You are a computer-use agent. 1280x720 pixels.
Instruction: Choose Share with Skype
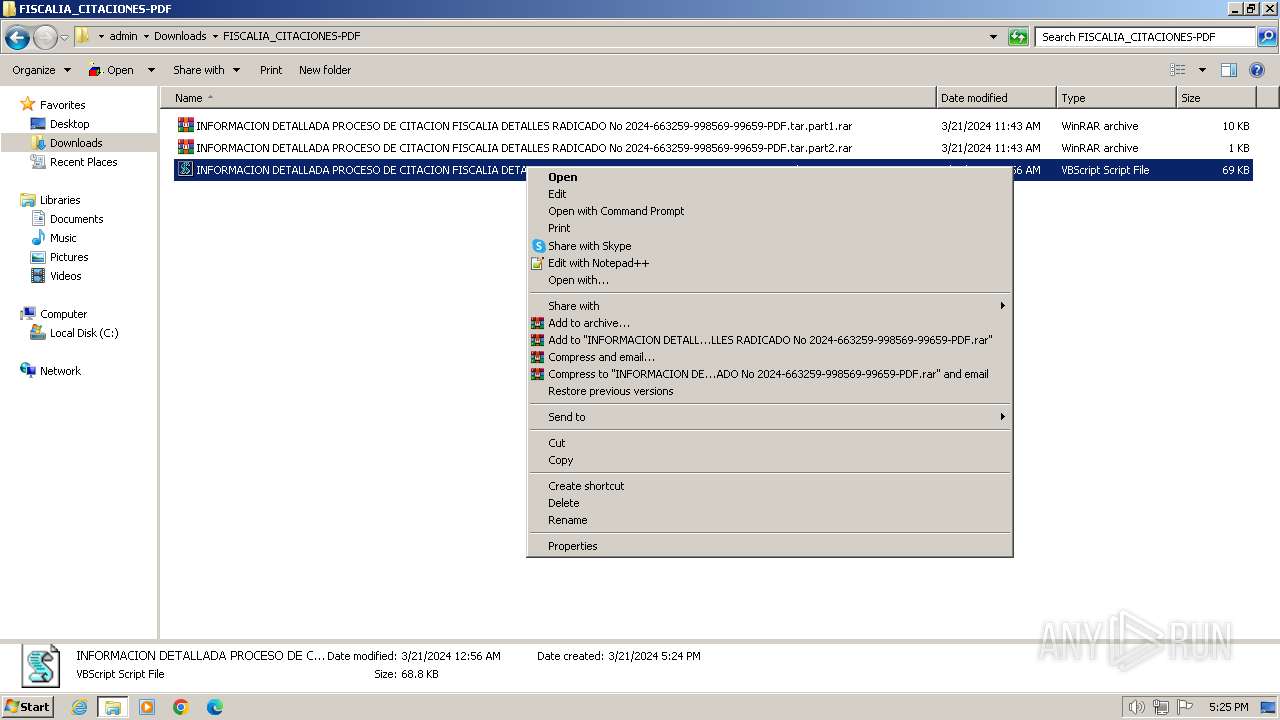point(770,246)
